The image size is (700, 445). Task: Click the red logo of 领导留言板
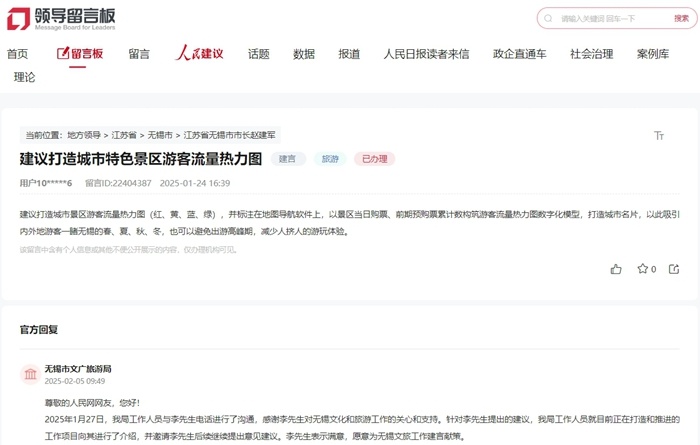coord(18,19)
